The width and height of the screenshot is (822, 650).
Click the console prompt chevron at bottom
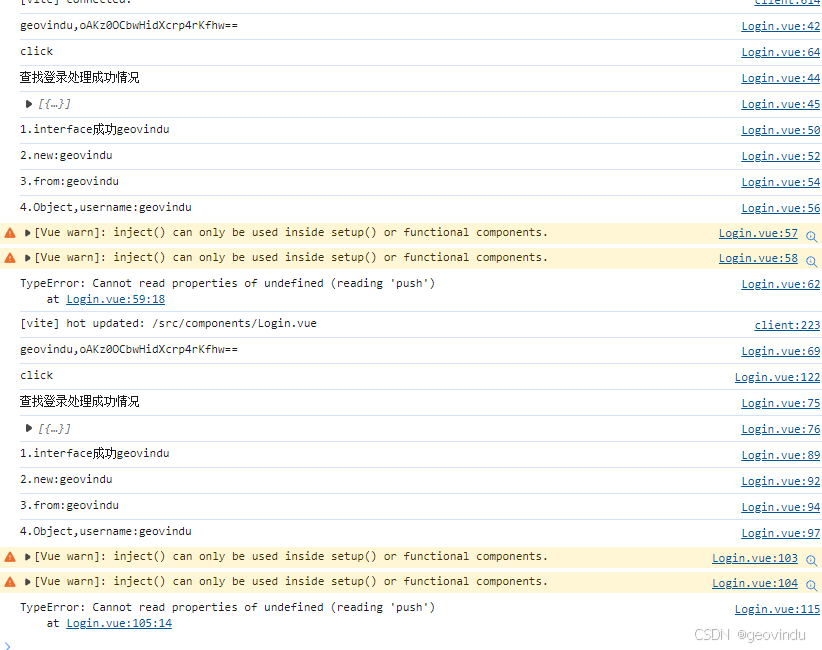(x=7, y=646)
